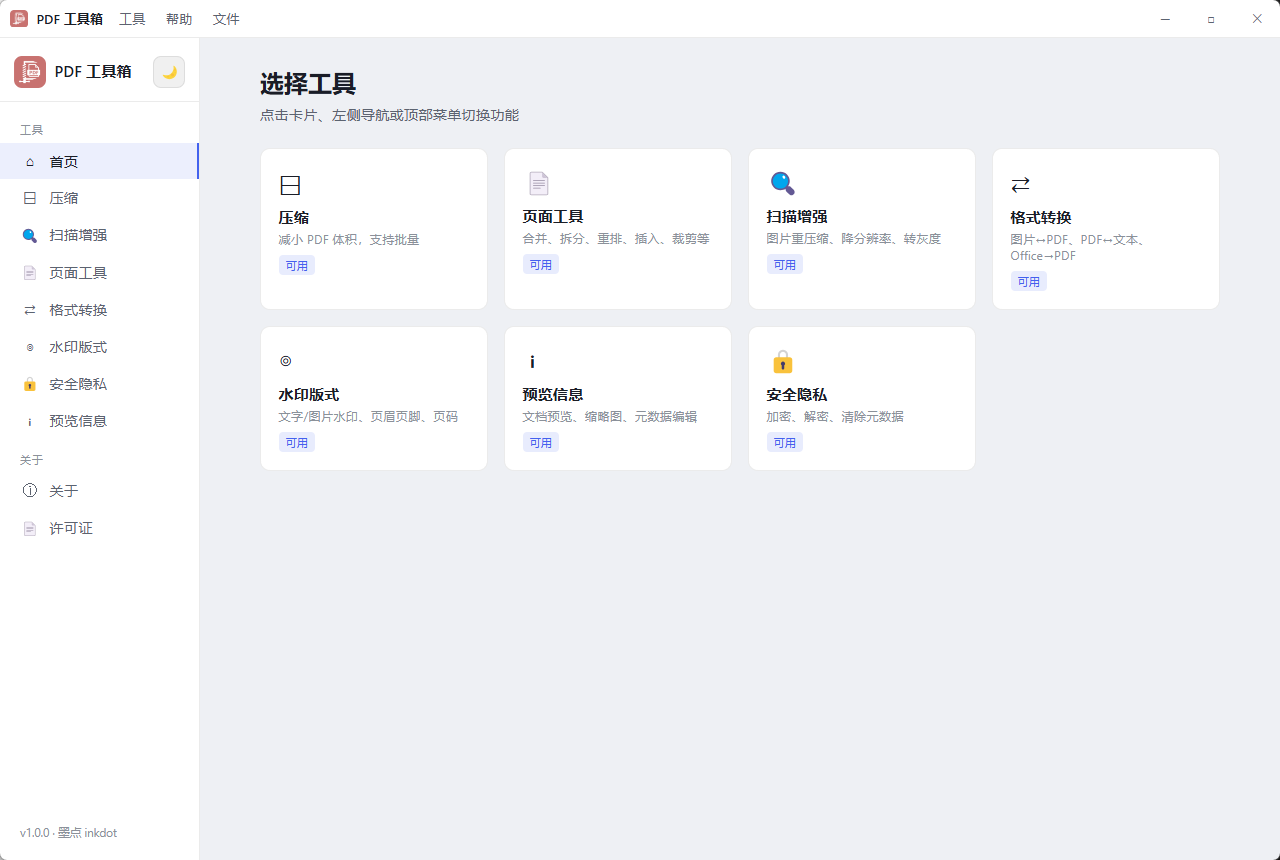The height and width of the screenshot is (860, 1280).
Task: Click the compress icon beside 压缩 in the sidebar
Action: 30,198
